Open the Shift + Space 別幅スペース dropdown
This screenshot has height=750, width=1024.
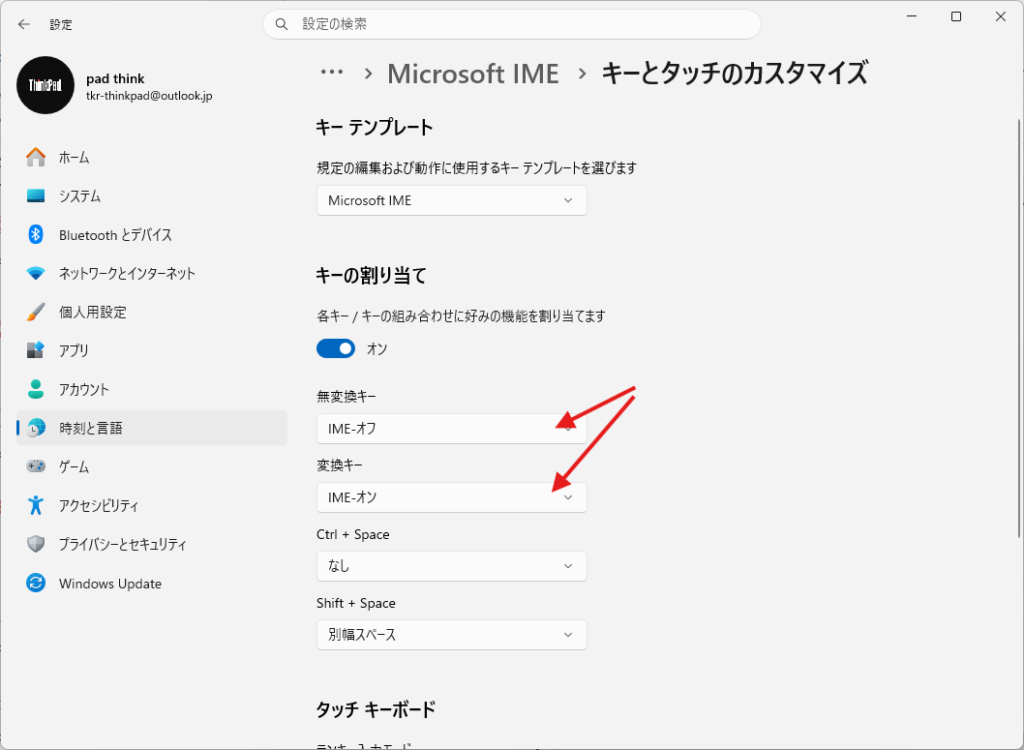pyautogui.click(x=451, y=634)
